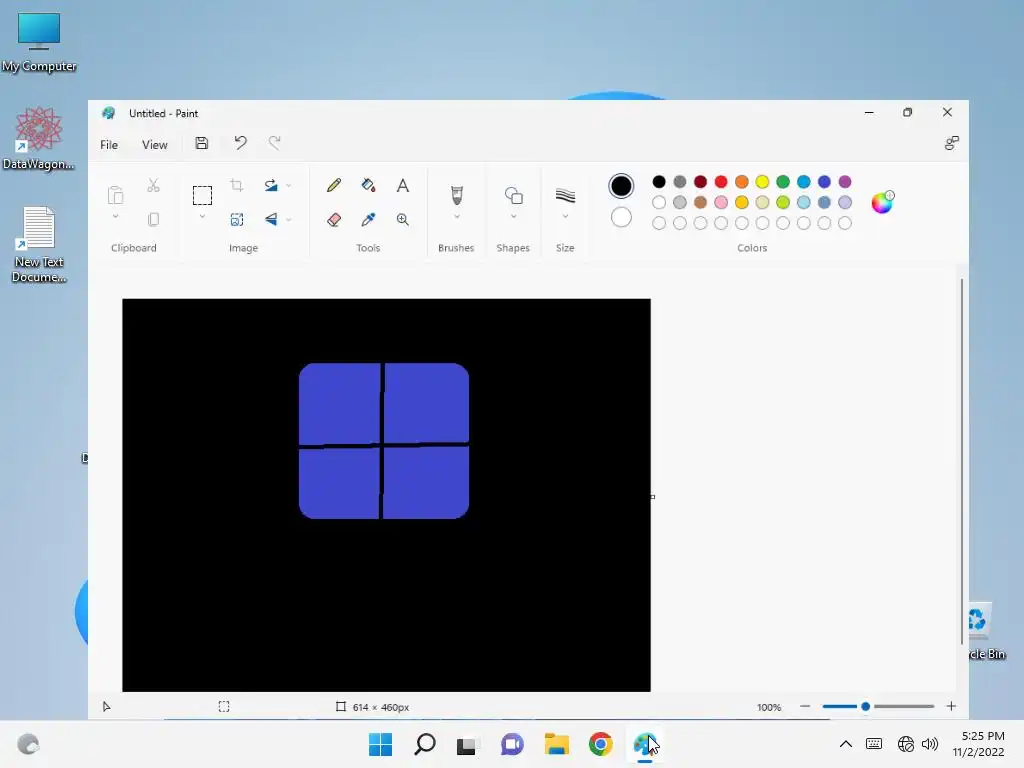Select the New Text Document desktop icon

[39, 244]
